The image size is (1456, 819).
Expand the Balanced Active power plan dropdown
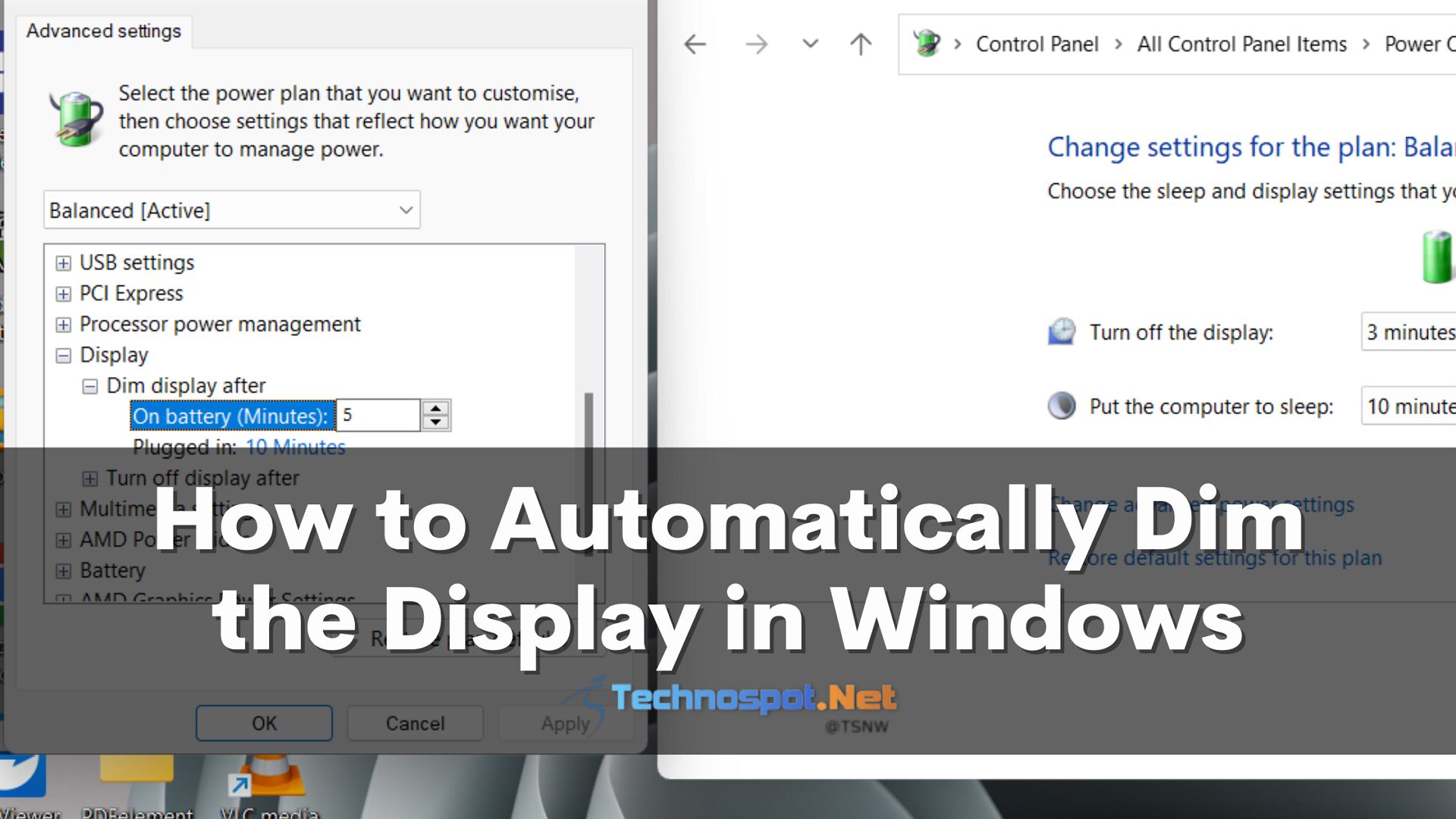(x=405, y=211)
